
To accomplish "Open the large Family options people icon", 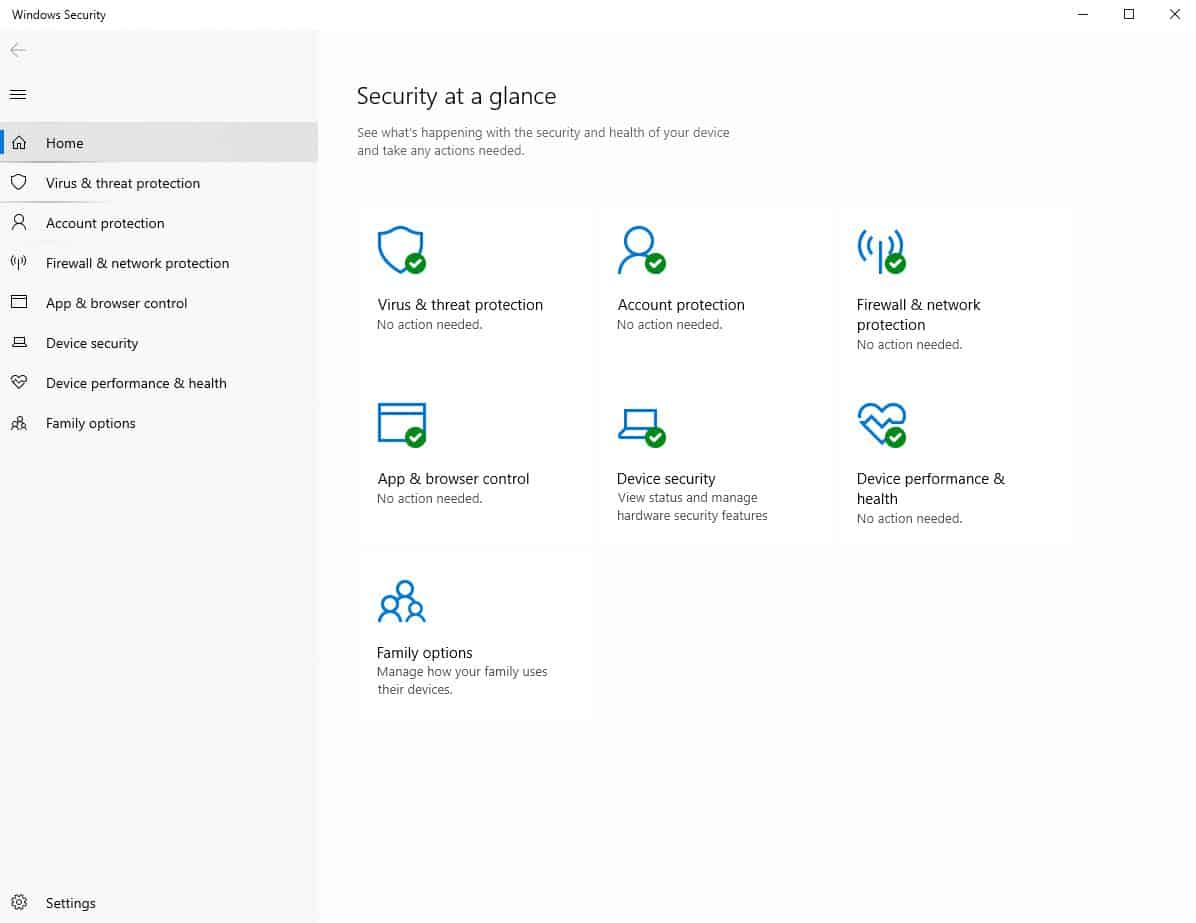I will [x=401, y=601].
